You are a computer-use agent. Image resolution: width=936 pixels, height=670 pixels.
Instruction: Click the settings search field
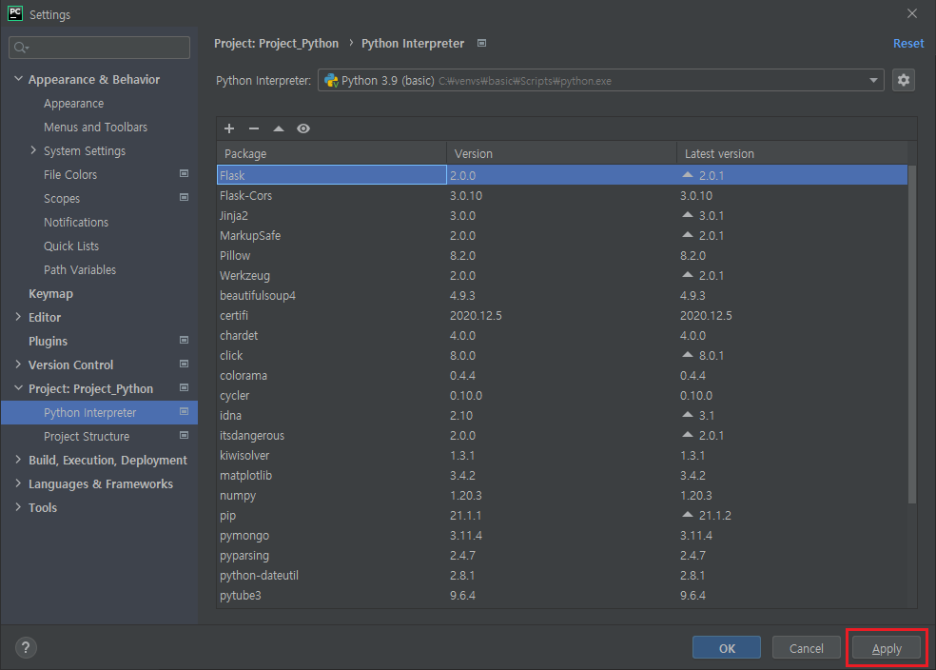(x=100, y=47)
